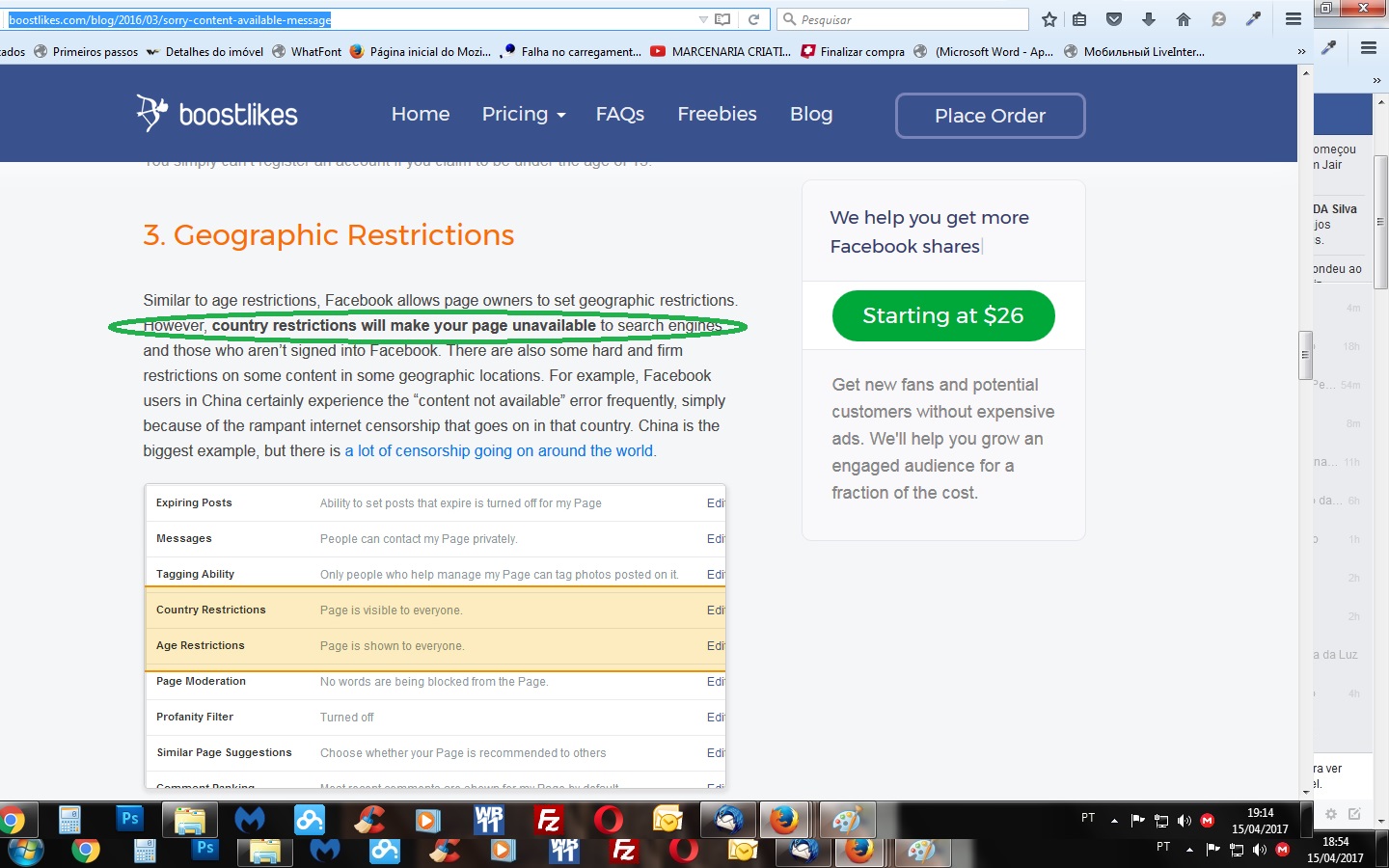Click Edit on the Profanity Filter row
The height and width of the screenshot is (868, 1389).
pos(716,718)
